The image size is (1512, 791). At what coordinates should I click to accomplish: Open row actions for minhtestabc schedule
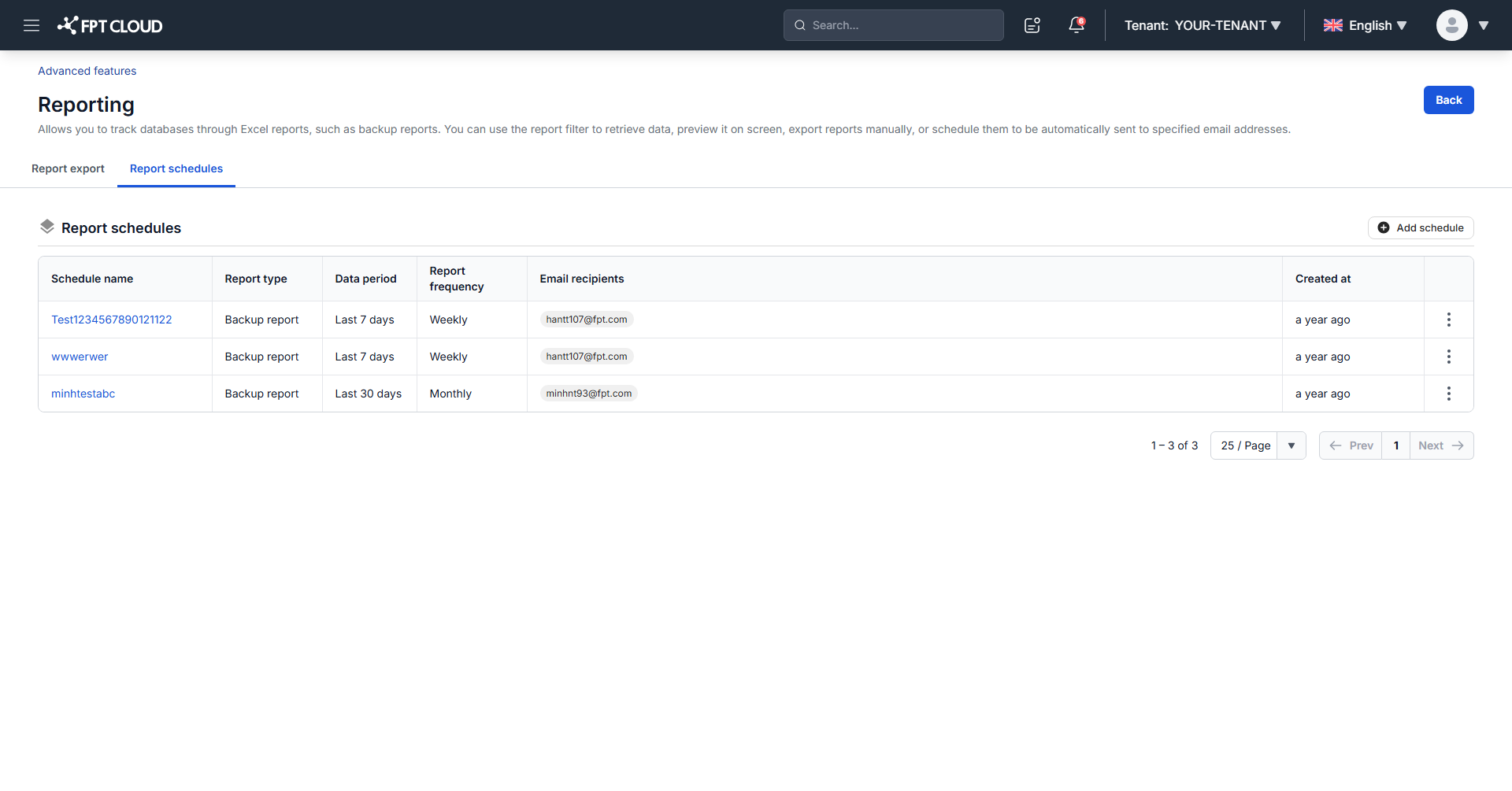click(1448, 394)
